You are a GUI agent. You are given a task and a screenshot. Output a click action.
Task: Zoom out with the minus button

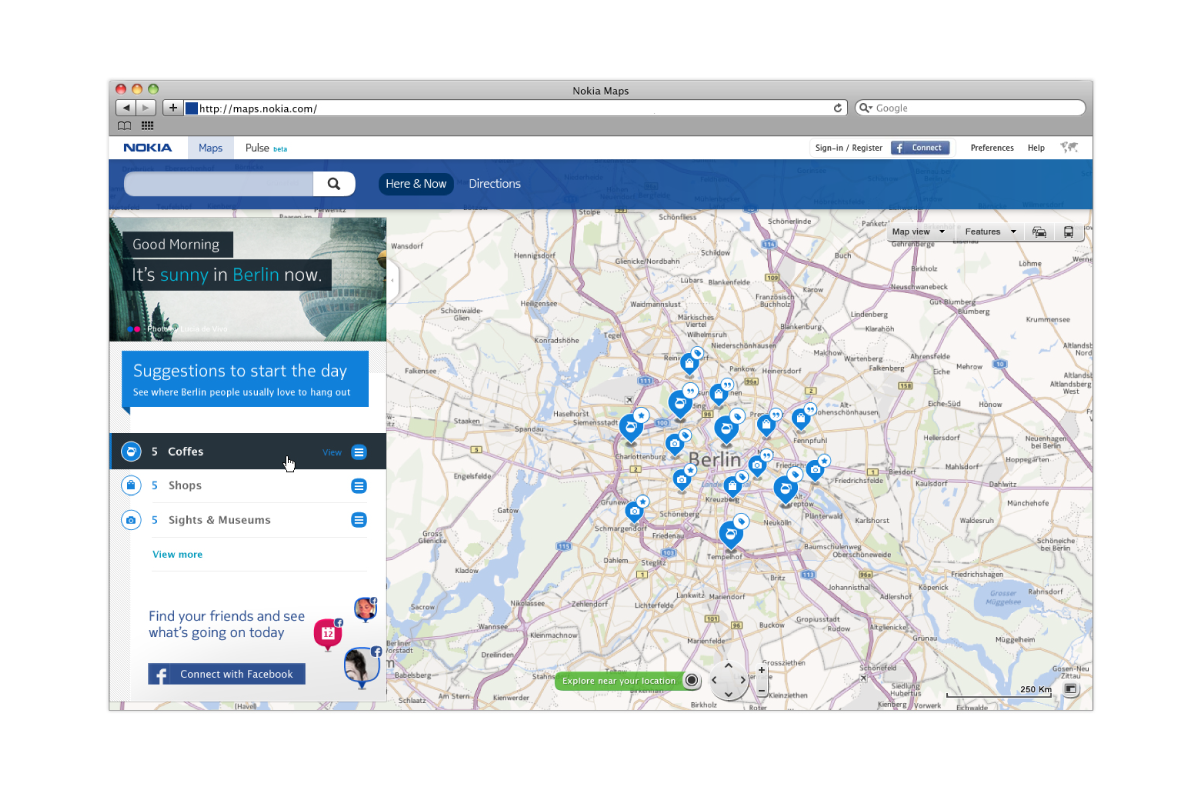click(x=762, y=690)
